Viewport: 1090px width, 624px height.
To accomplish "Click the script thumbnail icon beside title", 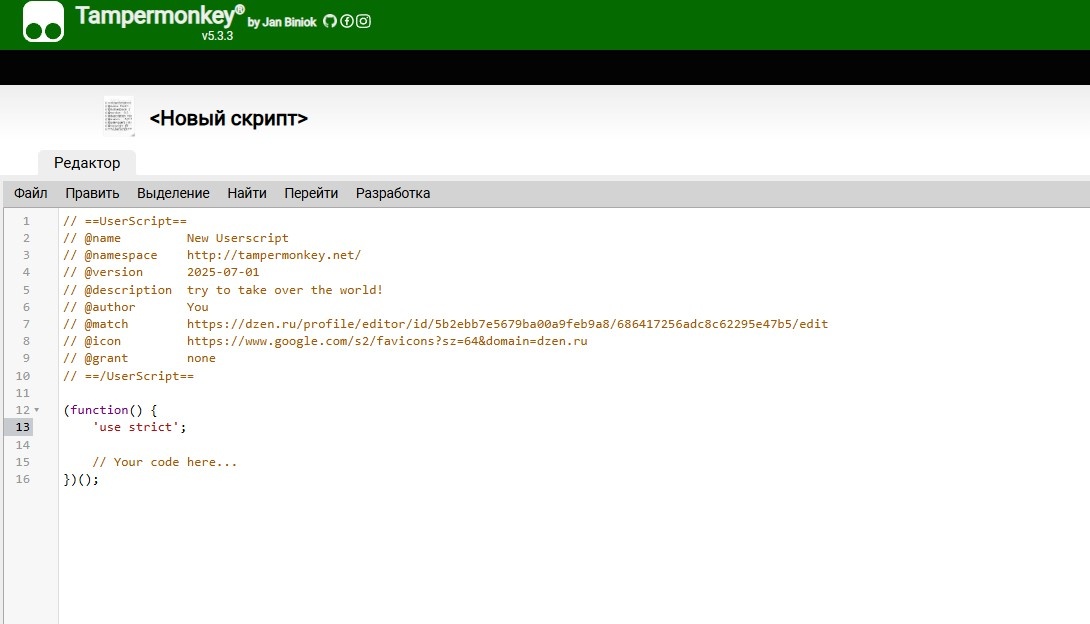I will [x=119, y=116].
